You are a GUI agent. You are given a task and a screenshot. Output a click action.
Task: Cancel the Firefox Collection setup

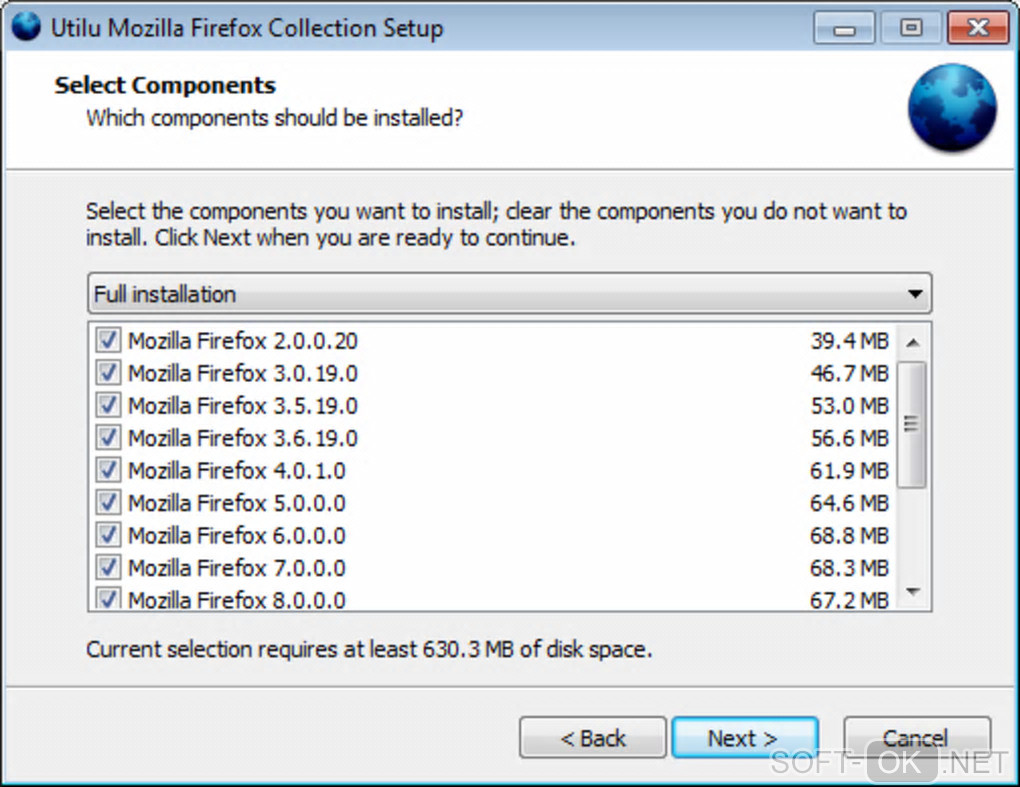tap(916, 739)
